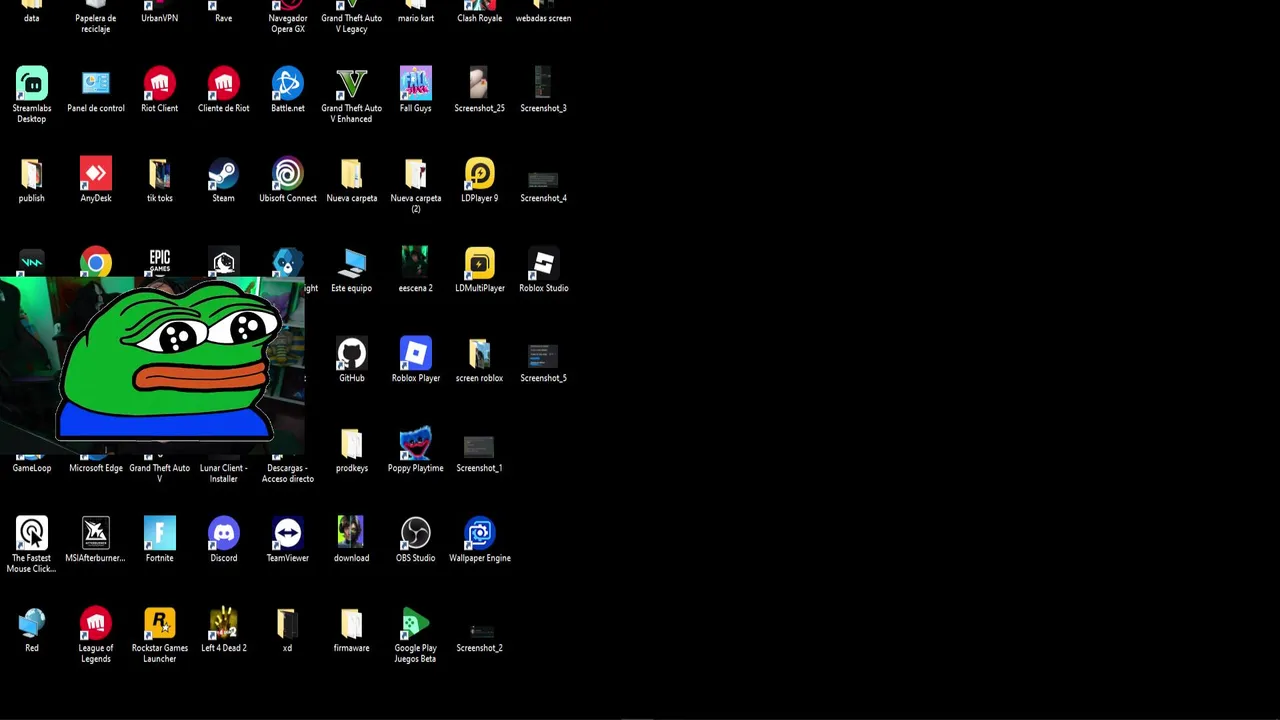Open the Nueva carpeta folder
1280x720 pixels.
351,174
